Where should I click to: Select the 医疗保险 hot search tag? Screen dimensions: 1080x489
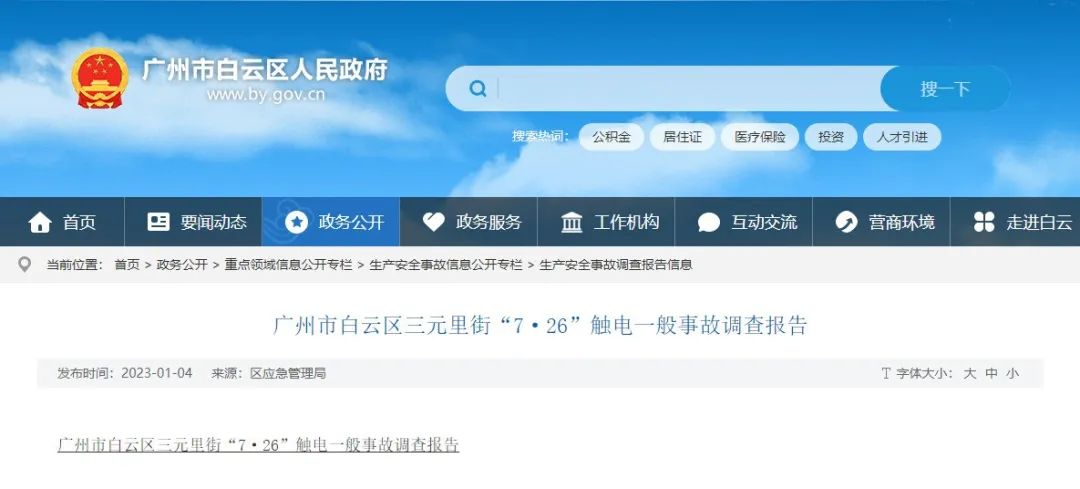[x=760, y=137]
